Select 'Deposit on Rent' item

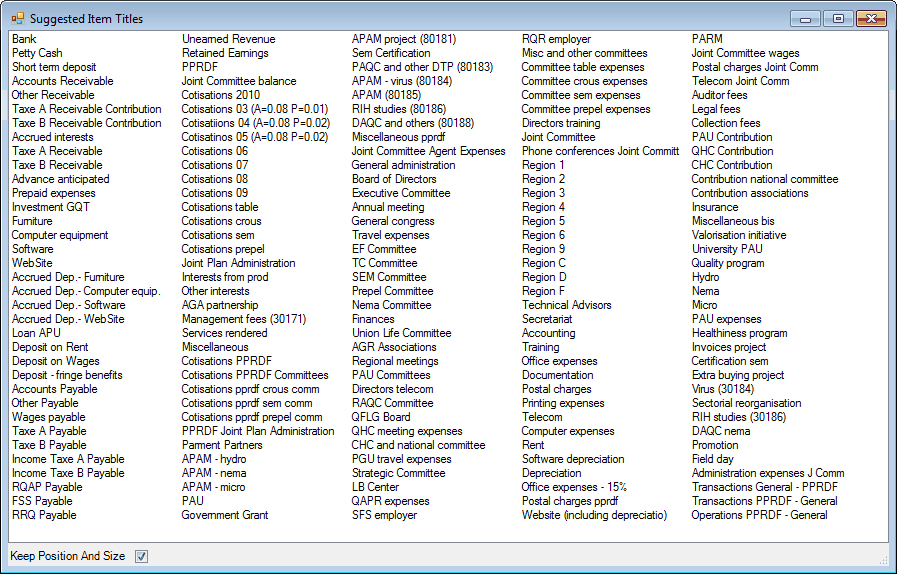click(50, 347)
